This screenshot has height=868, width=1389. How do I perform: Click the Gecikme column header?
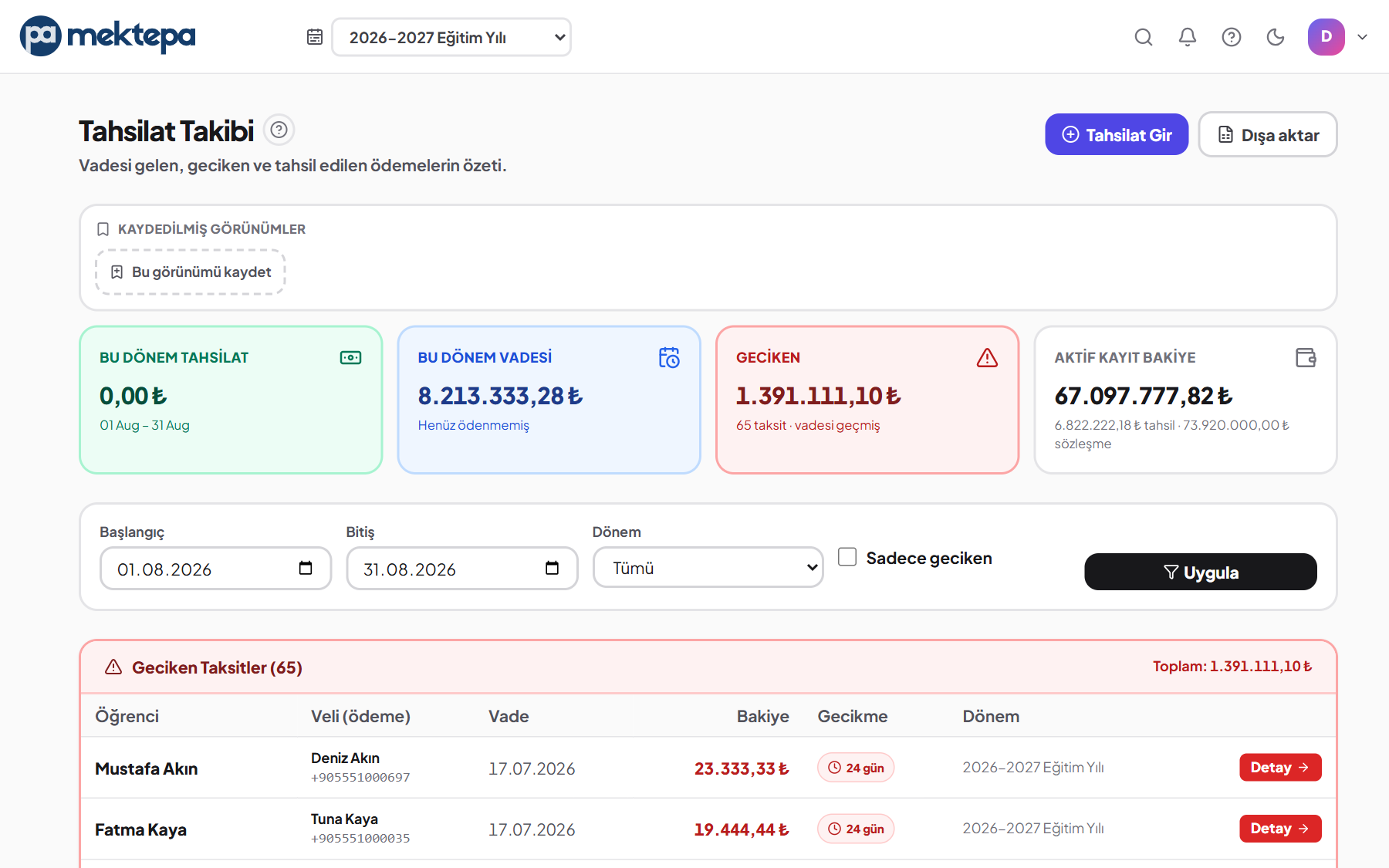click(852, 716)
